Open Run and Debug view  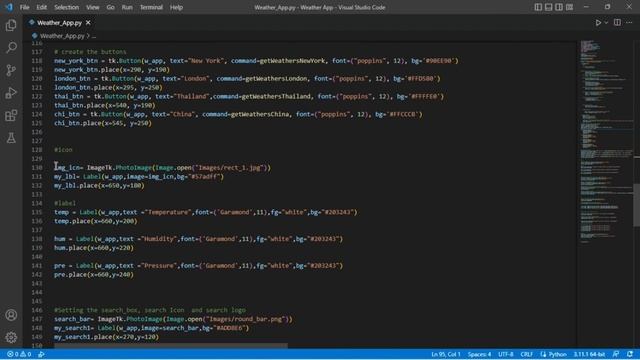(x=11, y=93)
